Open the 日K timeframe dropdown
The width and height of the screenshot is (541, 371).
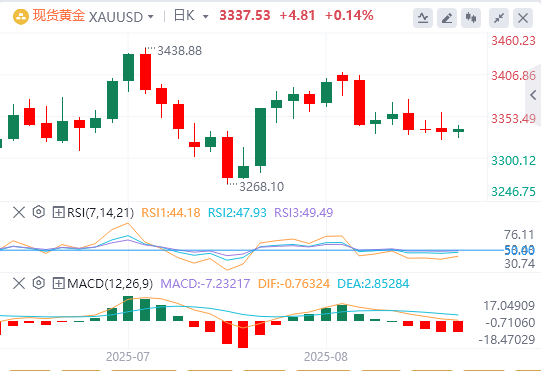(206, 17)
